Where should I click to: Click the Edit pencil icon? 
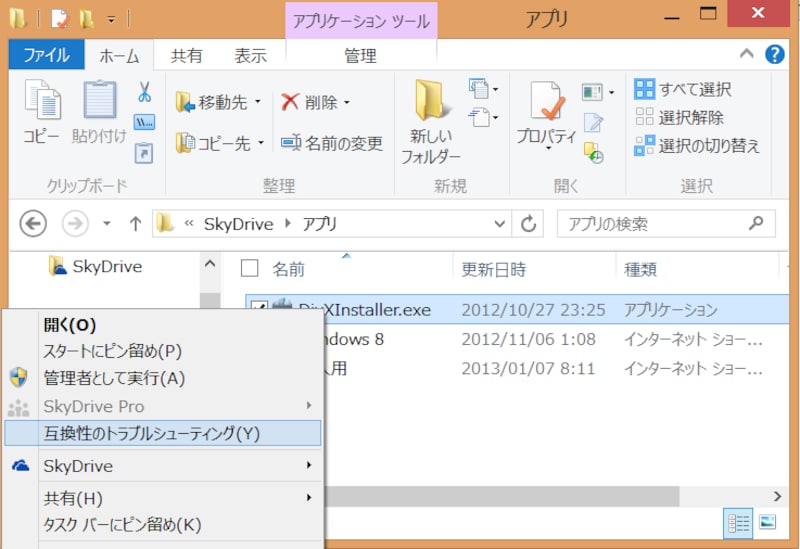[x=593, y=122]
